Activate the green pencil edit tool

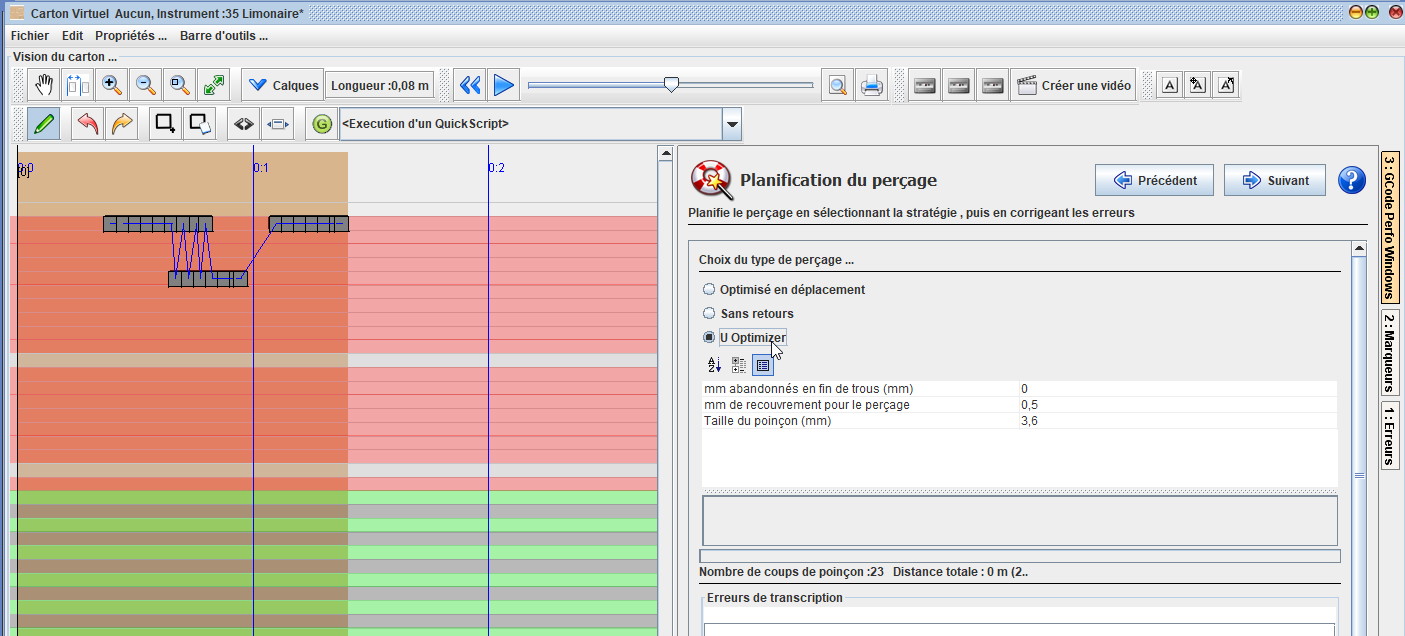[x=43, y=124]
